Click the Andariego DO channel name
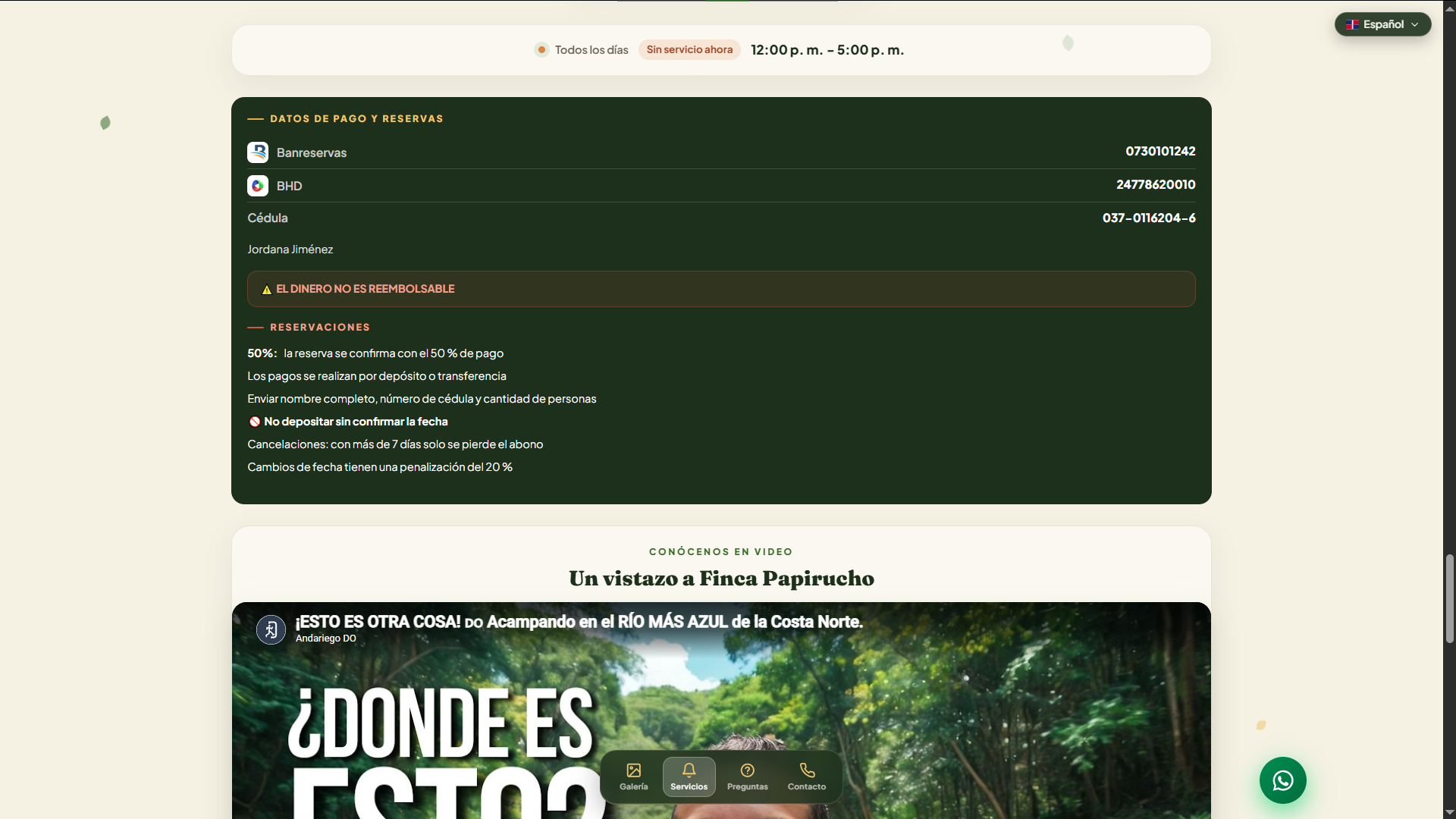1456x819 pixels. pyautogui.click(x=326, y=639)
